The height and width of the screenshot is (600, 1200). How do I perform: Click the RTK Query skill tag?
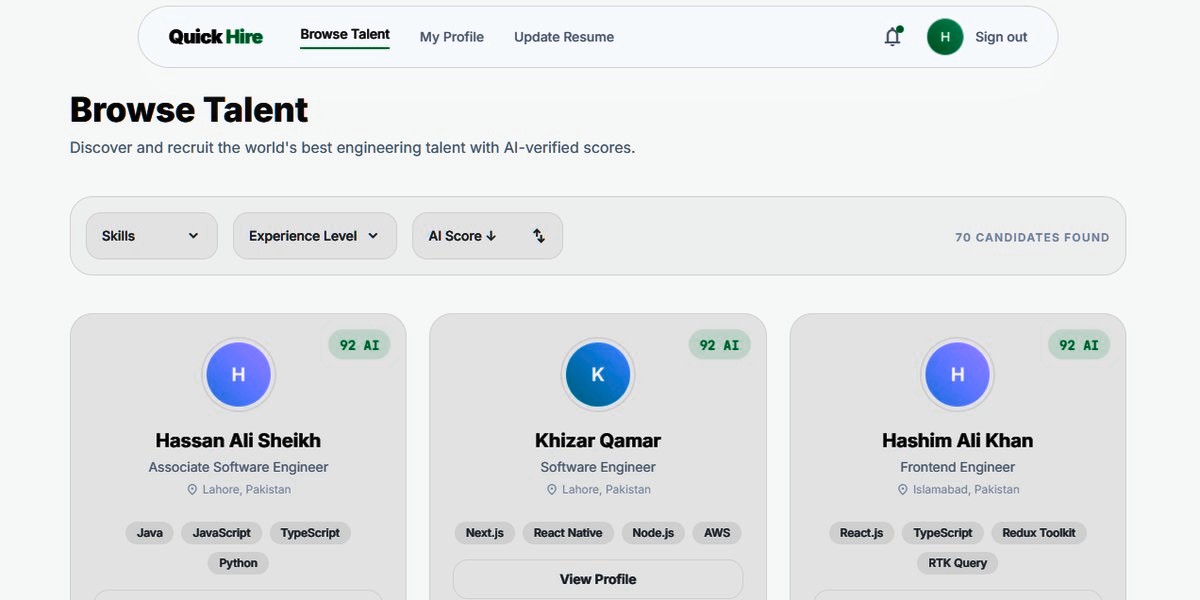958,563
